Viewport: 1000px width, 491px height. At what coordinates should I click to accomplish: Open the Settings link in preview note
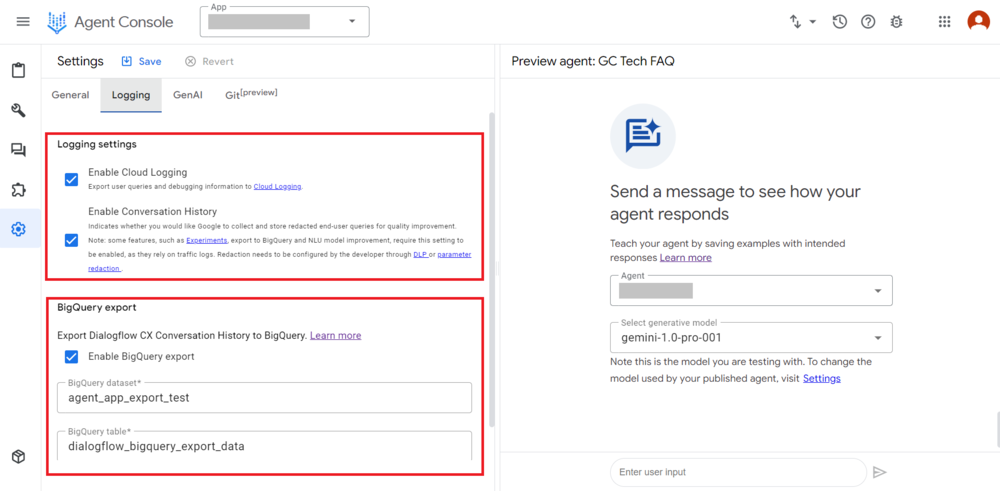point(821,378)
